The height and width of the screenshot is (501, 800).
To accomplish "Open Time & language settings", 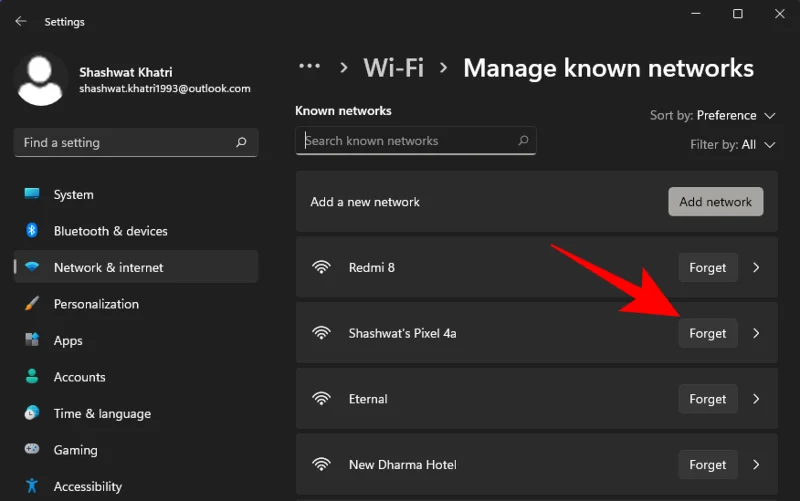I will coord(136,413).
